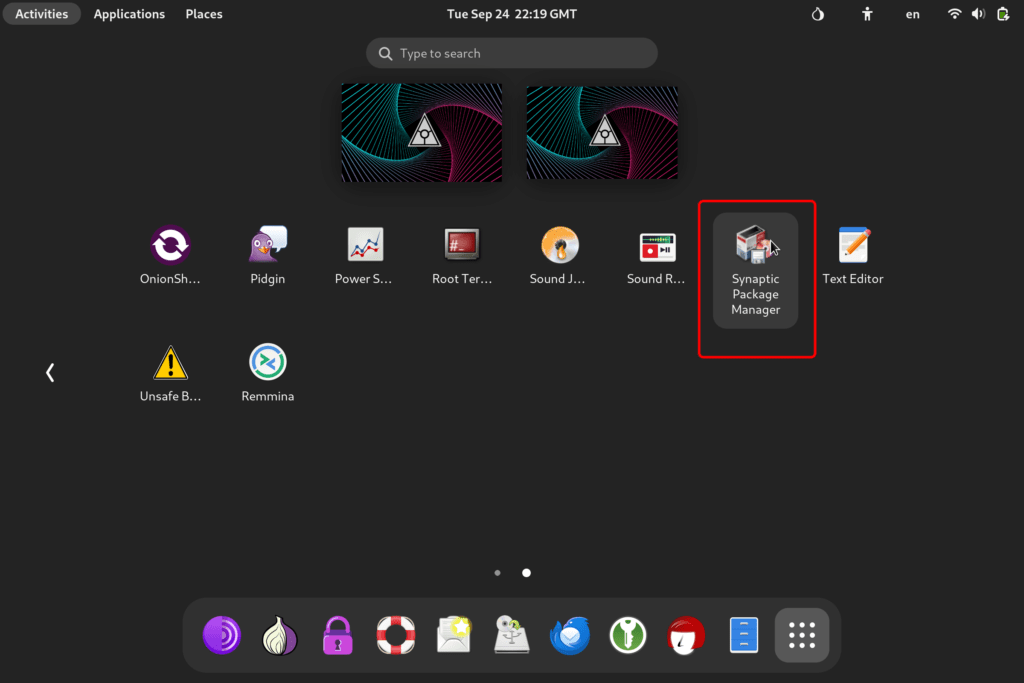
Task: Launch Kleopatra red hat icon
Action: [686, 635]
